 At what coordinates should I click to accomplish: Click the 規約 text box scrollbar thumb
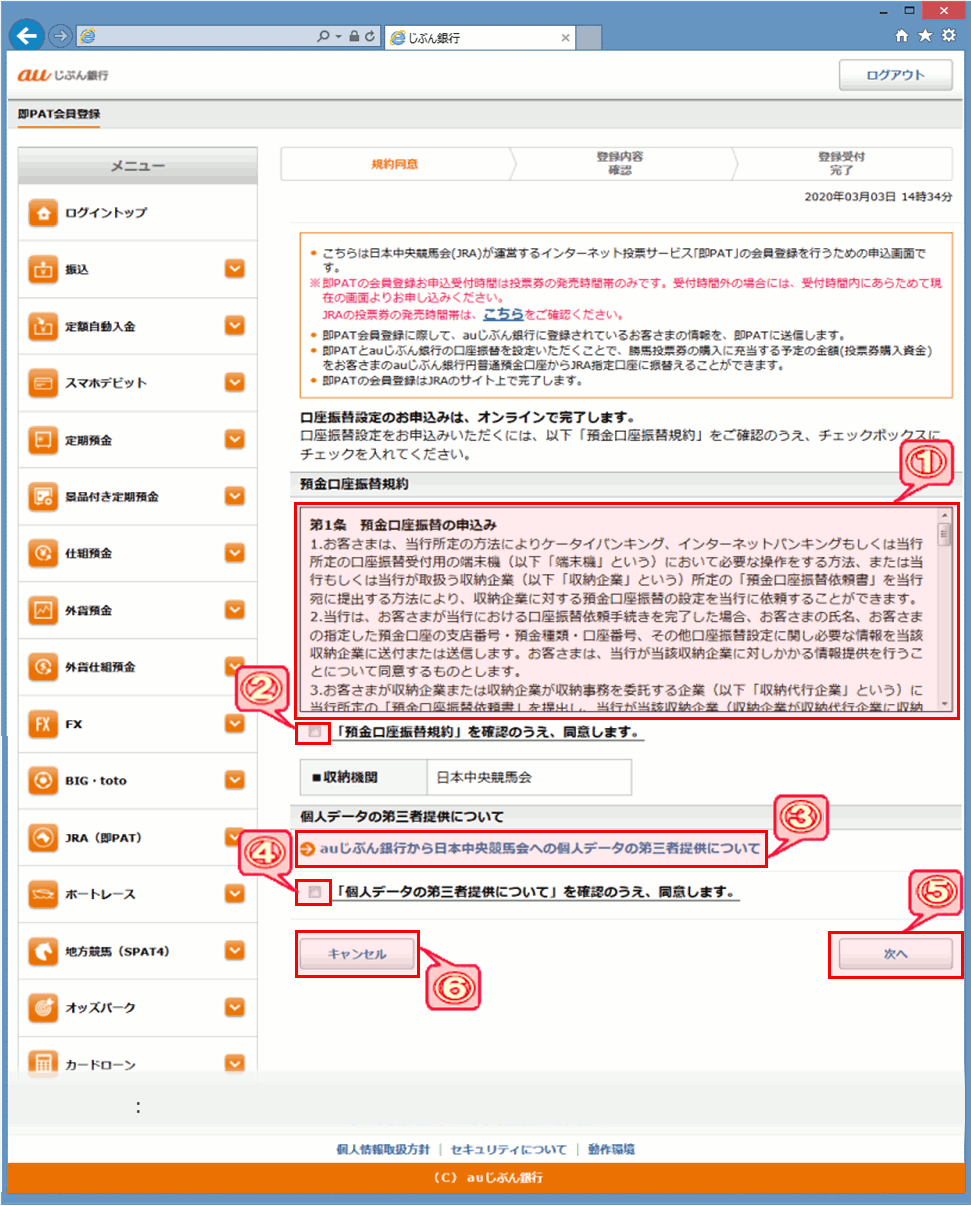click(x=943, y=536)
